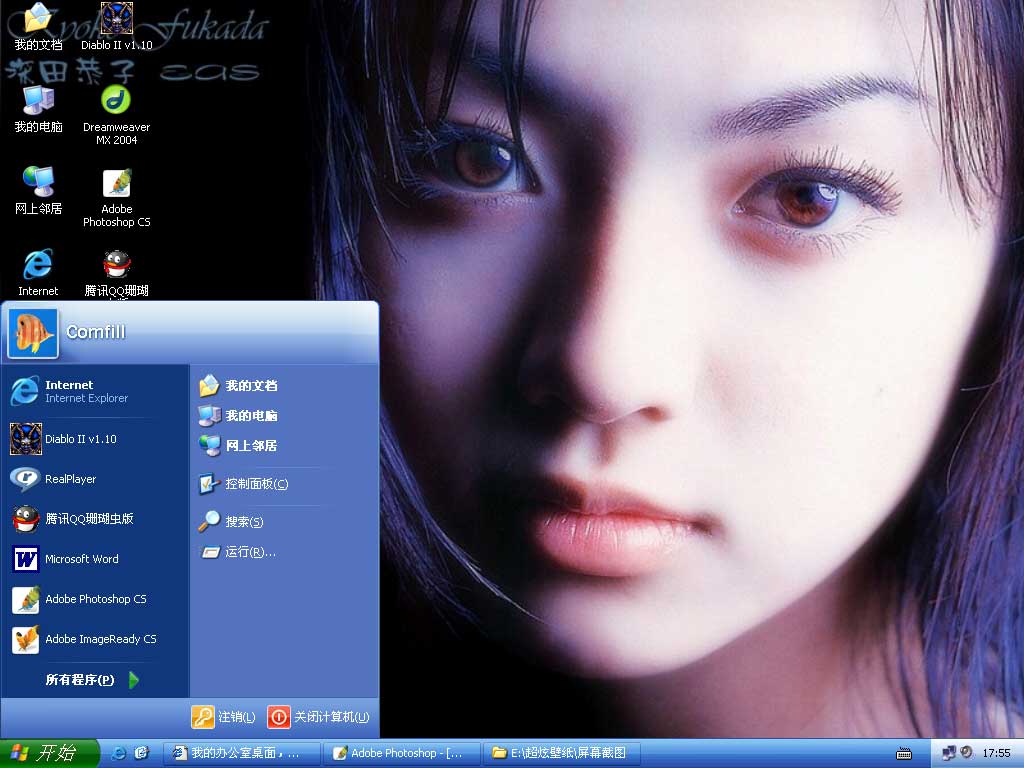This screenshot has height=768, width=1024.
Task: Open Adobe ImageReady CS in Start menu
Action: pos(100,639)
